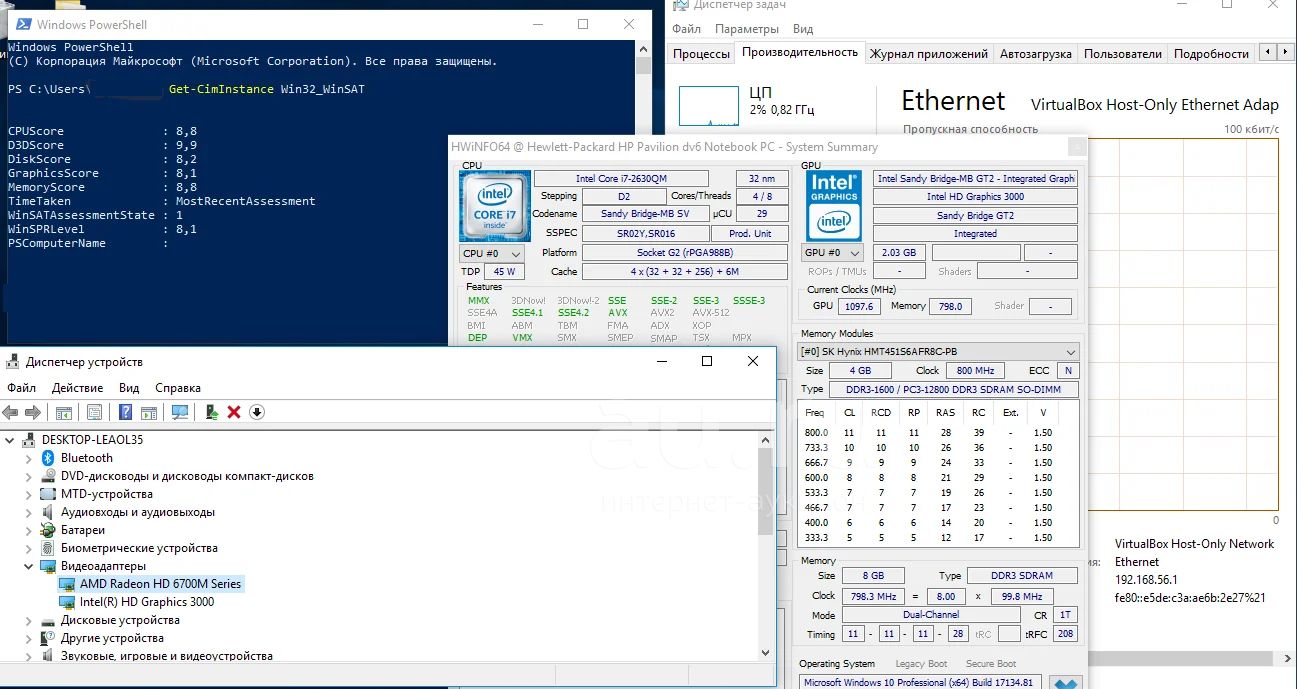Switch to the Пользователи tab
Image resolution: width=1297 pixels, height=689 pixels.
(x=1122, y=54)
